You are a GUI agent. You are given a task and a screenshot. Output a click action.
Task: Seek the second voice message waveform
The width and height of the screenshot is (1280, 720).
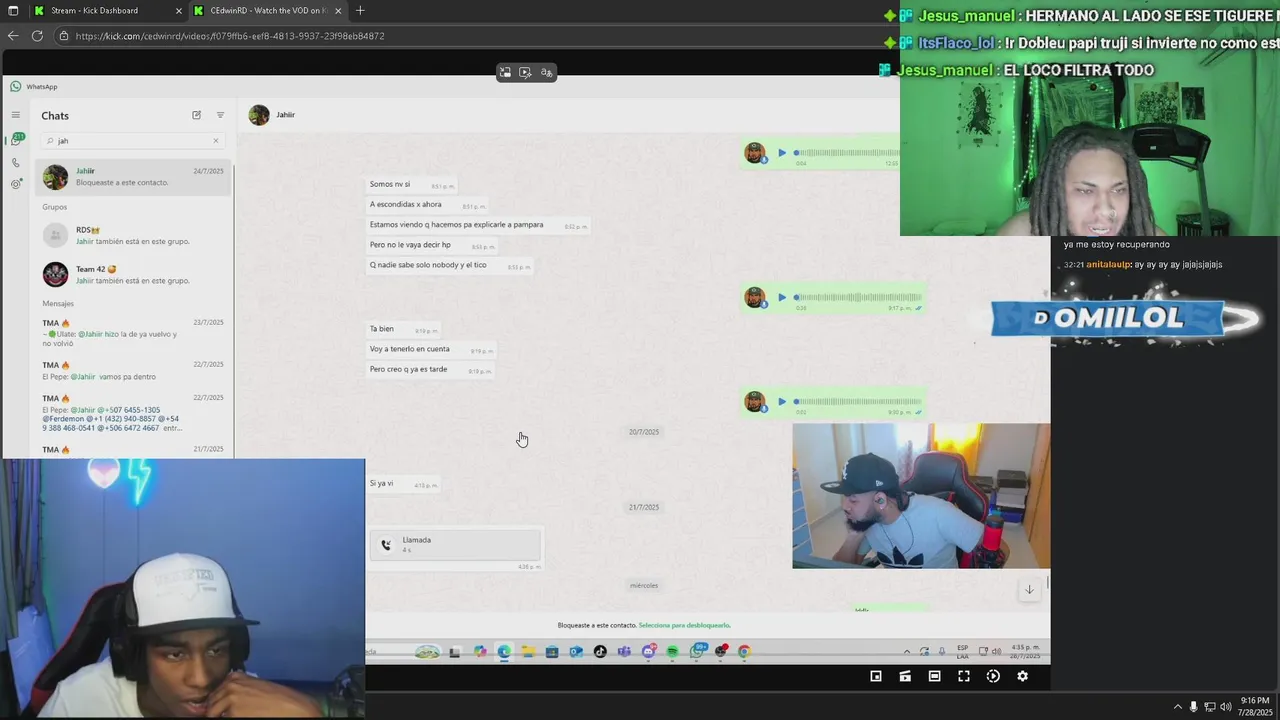858,297
